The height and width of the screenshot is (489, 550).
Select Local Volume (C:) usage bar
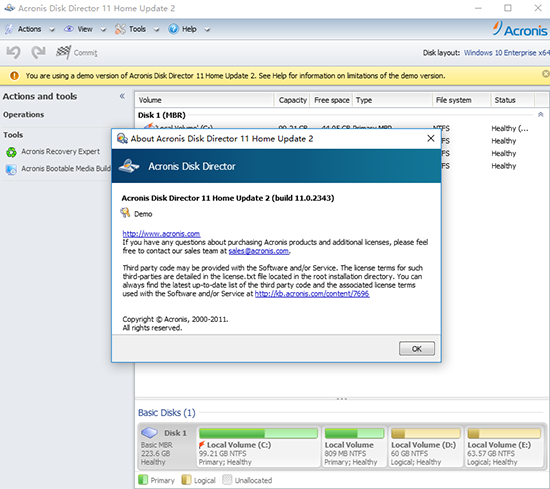point(258,434)
